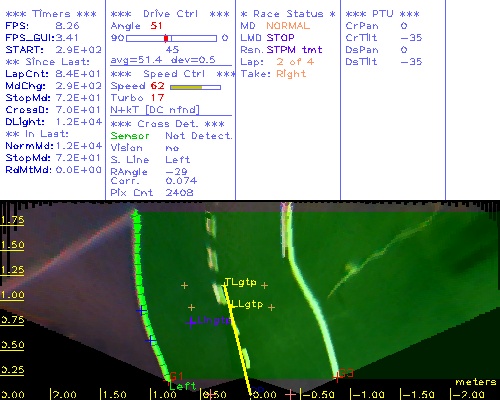Click the red G1 marker
Screen dimensions: 500x400
[176, 376]
